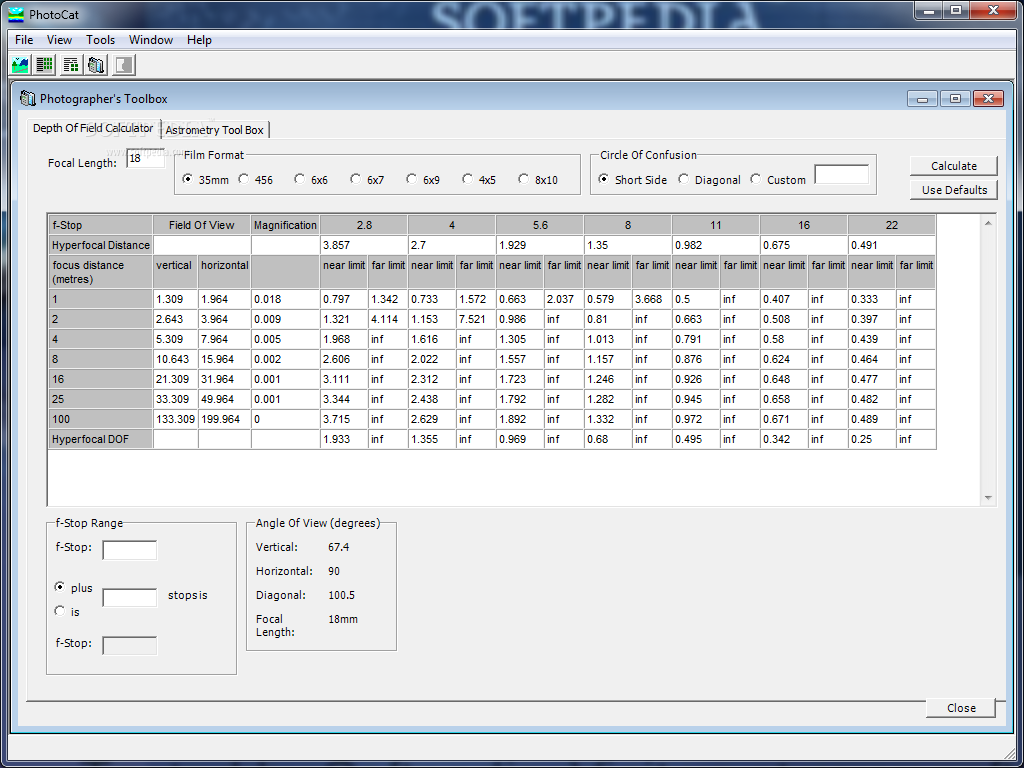Screen dimensions: 1024x768
Task: Click the landscape picture toolbar icon
Action: coord(20,65)
